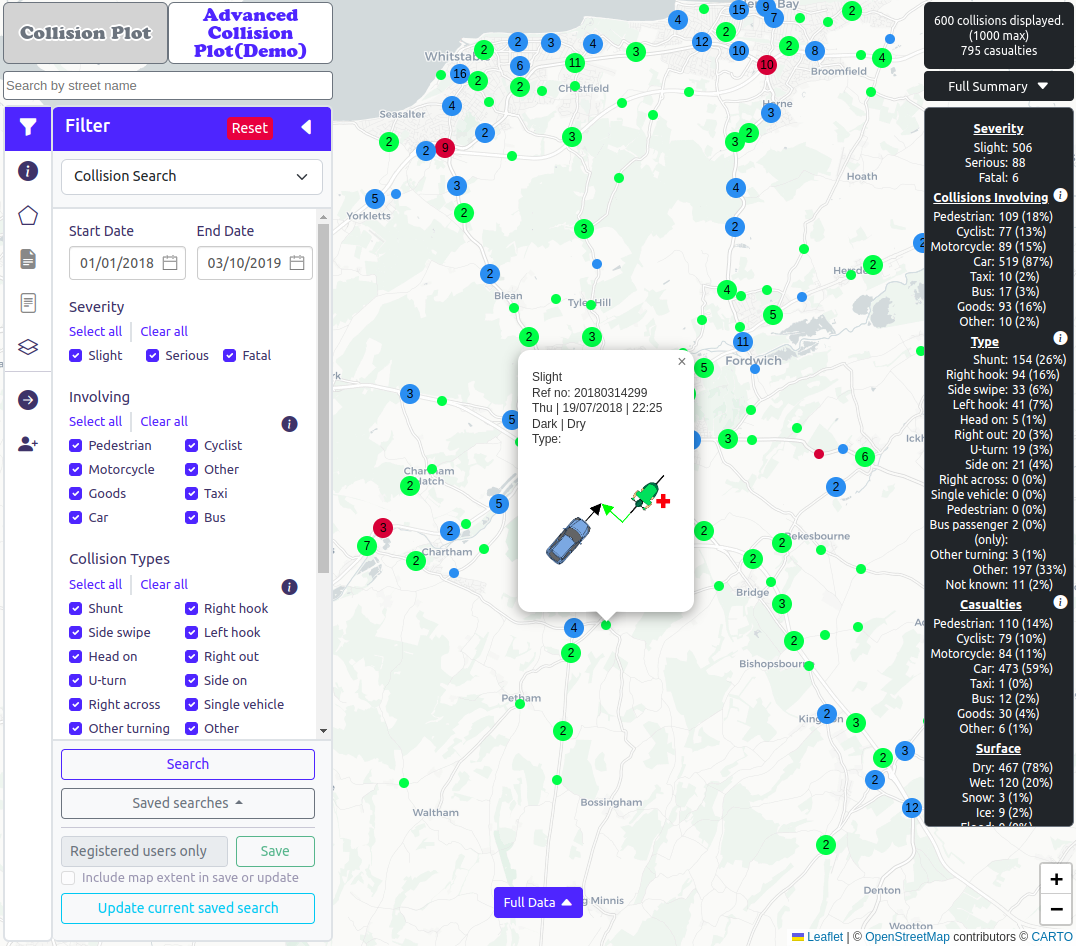Image resolution: width=1076 pixels, height=946 pixels.
Task: Switch to the Collision Plot tab
Action: pos(85,33)
